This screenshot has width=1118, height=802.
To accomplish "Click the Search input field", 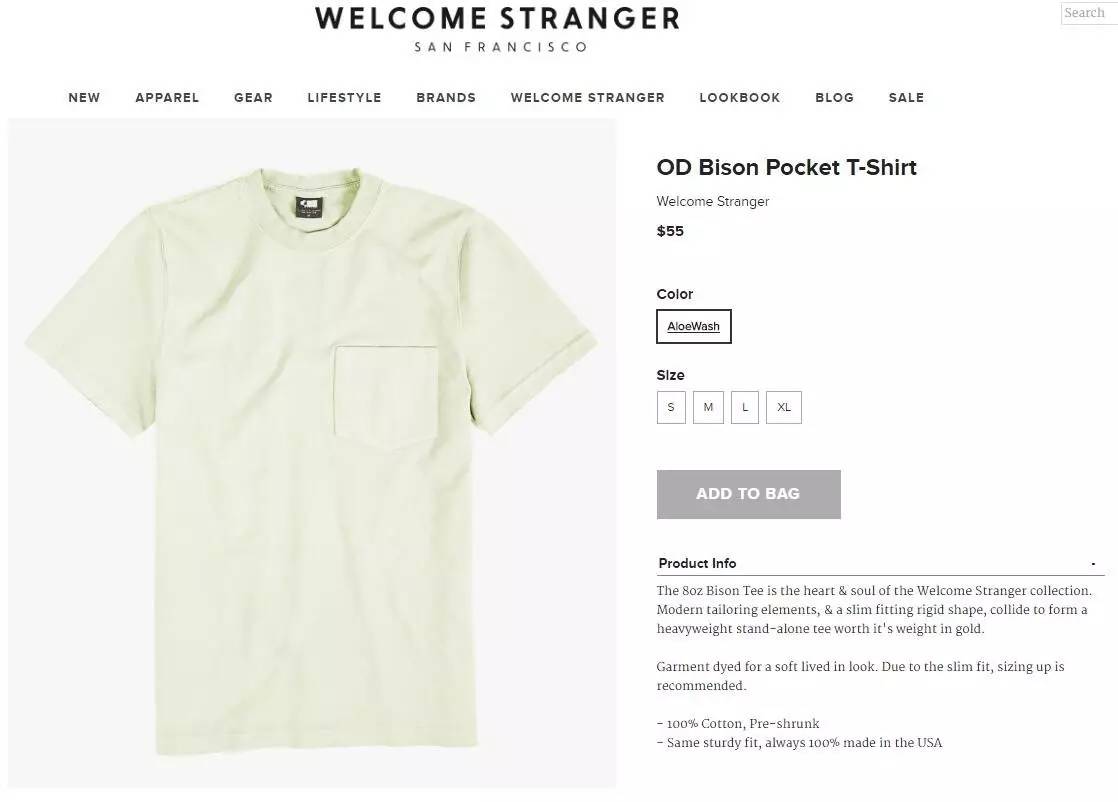I will pyautogui.click(x=1089, y=13).
